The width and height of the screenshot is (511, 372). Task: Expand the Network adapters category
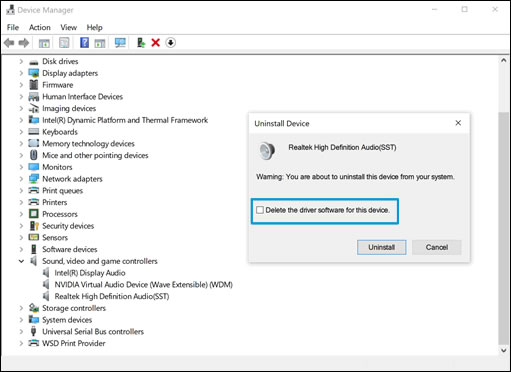click(x=21, y=179)
